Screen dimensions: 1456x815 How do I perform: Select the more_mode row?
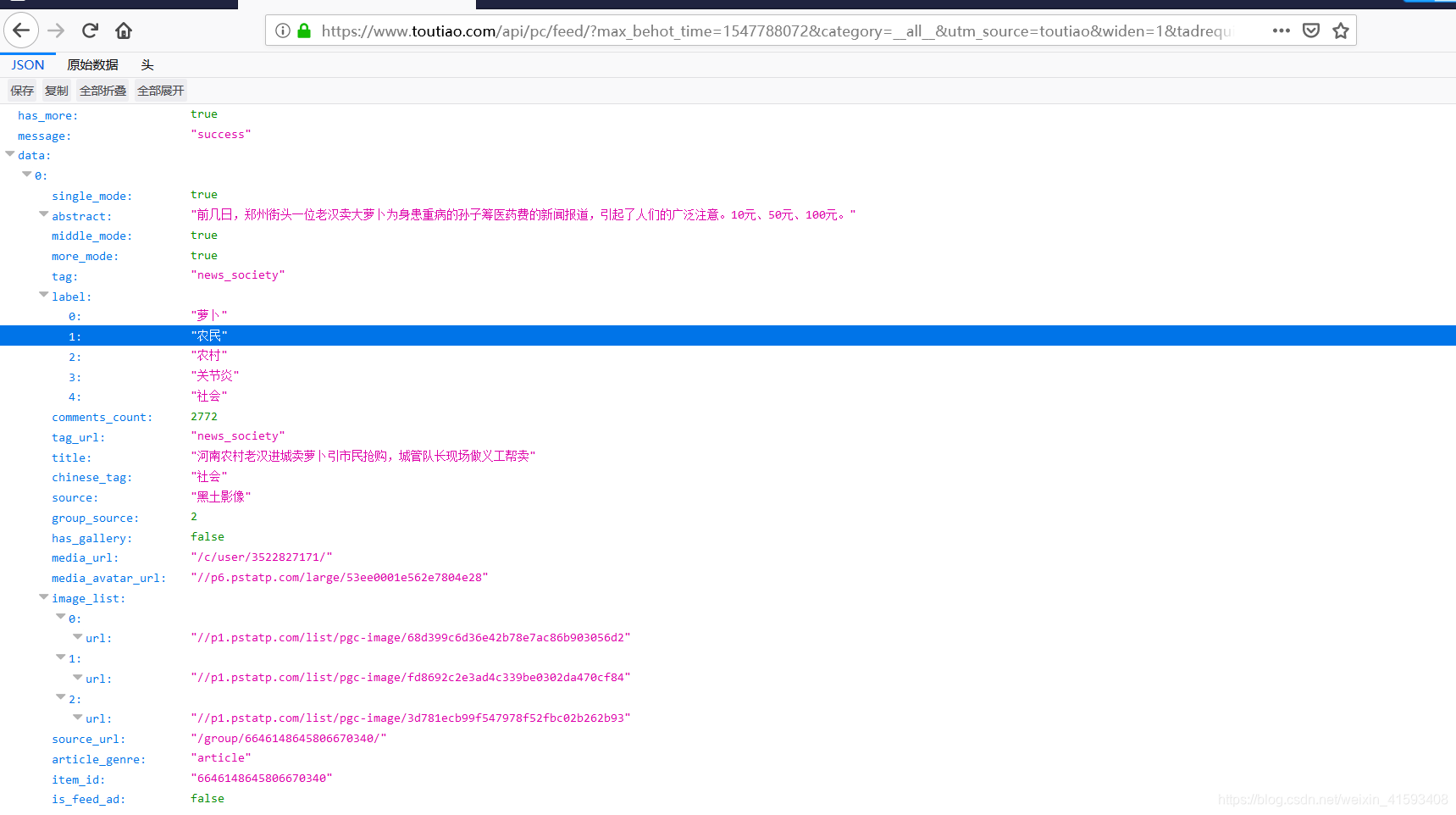[x=728, y=256]
